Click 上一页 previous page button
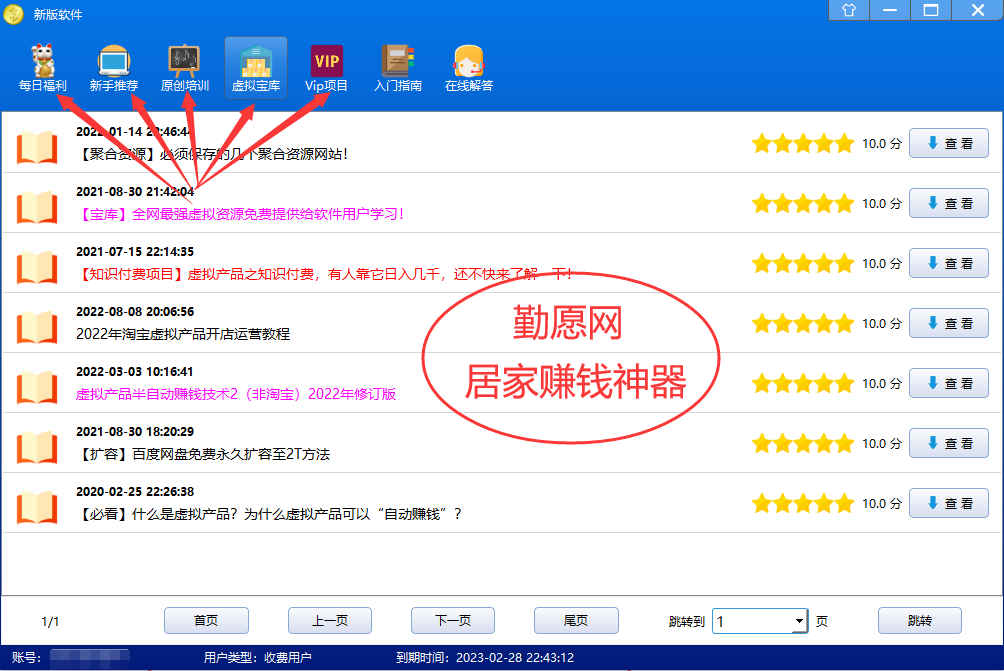Screen dimensions: 1004x671 tap(330, 621)
